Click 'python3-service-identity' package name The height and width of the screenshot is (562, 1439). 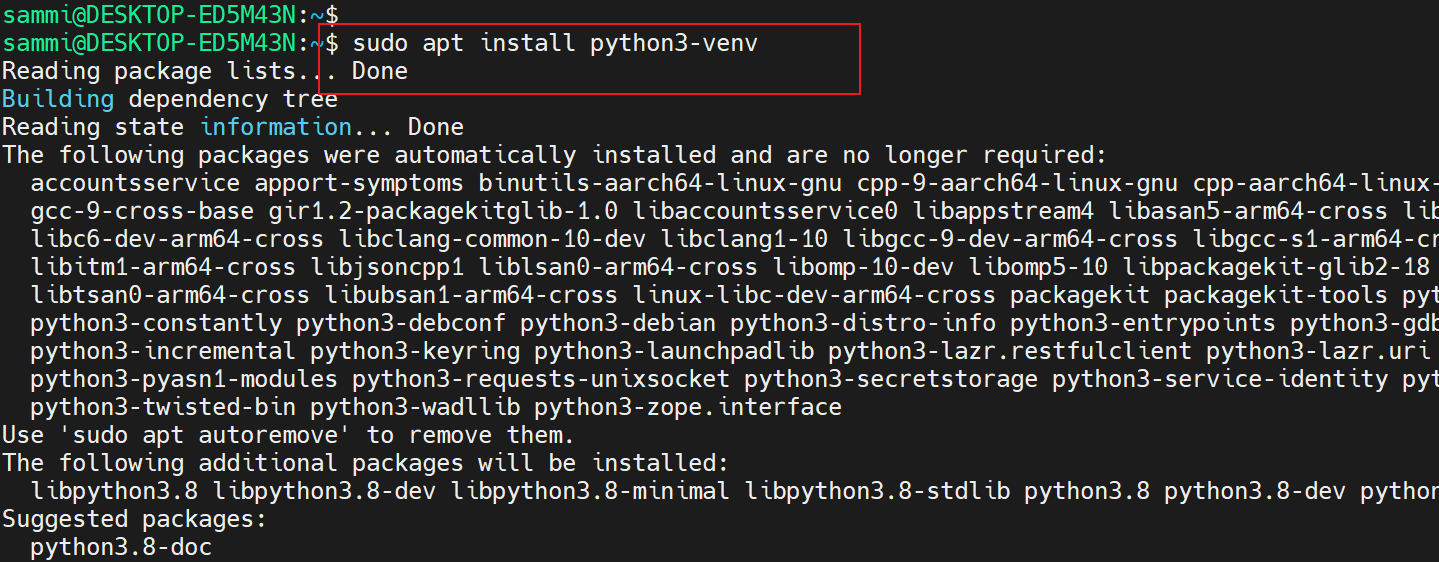[1220, 379]
